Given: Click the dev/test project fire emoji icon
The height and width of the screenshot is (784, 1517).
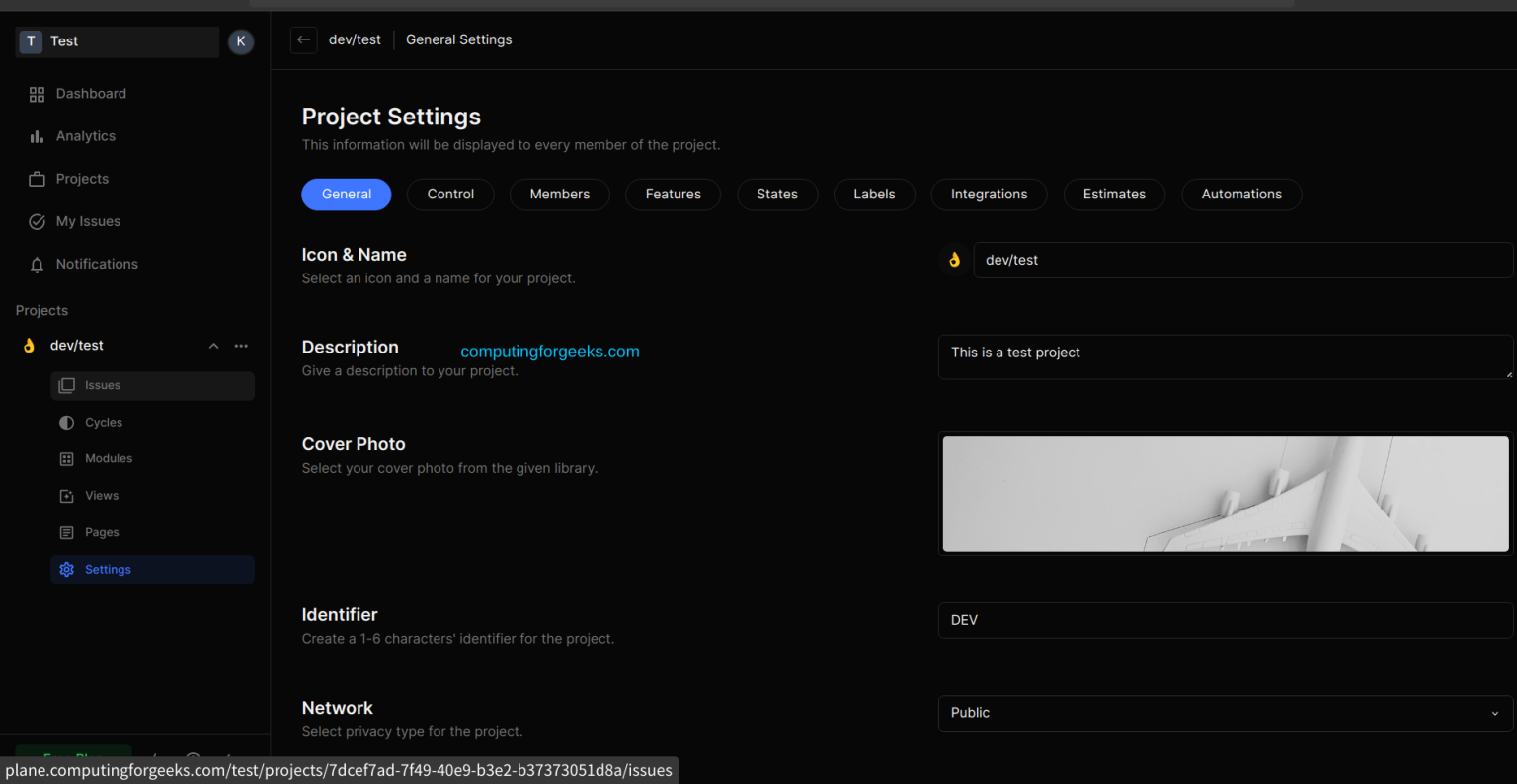Looking at the screenshot, I should pos(28,345).
